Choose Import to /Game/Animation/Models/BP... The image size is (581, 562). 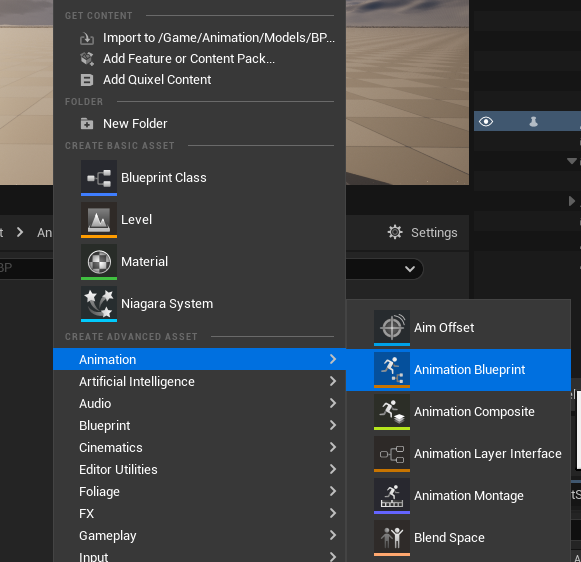(199, 38)
